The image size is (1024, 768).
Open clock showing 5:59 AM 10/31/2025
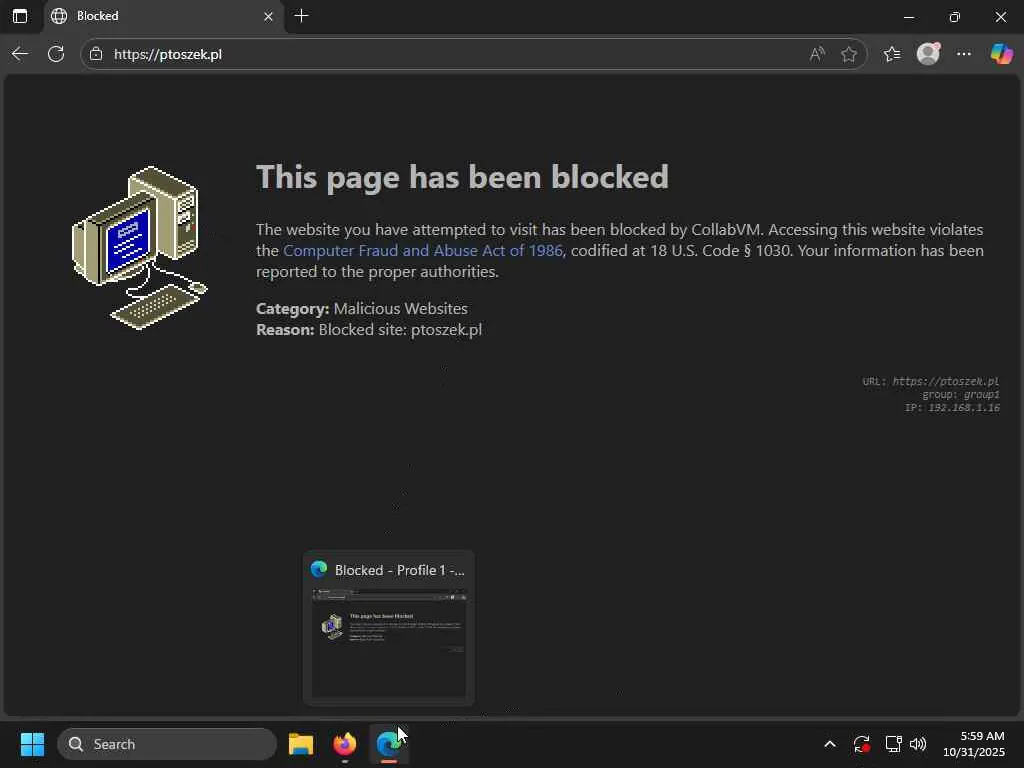(x=974, y=744)
